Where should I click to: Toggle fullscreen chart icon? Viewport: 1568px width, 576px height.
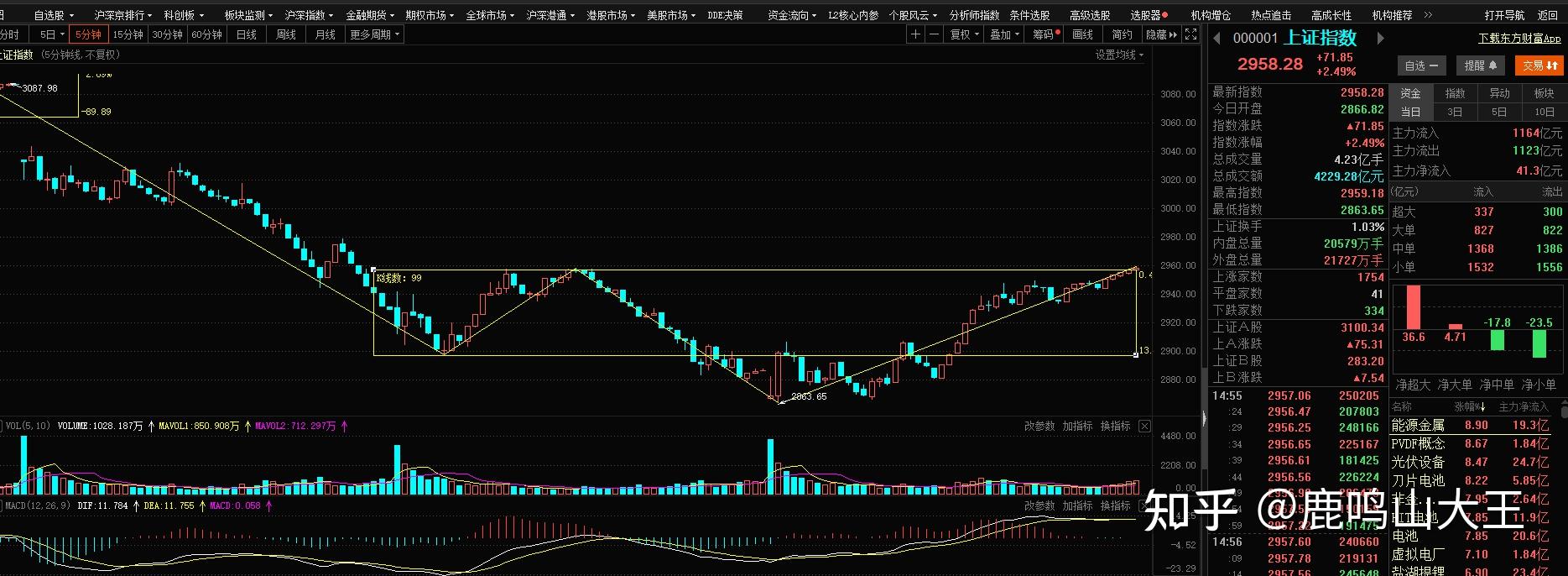[x=1190, y=34]
